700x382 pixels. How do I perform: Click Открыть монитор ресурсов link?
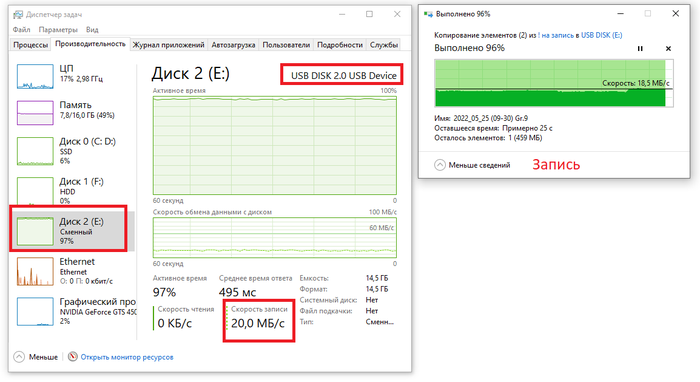(x=127, y=357)
